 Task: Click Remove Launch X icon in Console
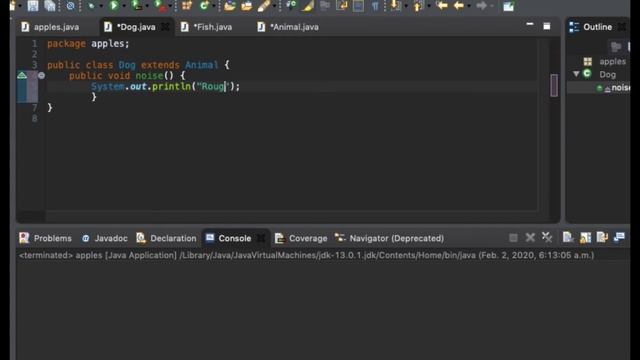click(530, 238)
